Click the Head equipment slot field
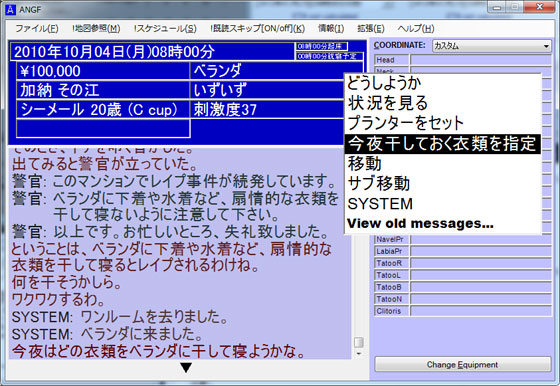The width and height of the screenshot is (560, 386). pyautogui.click(x=481, y=60)
